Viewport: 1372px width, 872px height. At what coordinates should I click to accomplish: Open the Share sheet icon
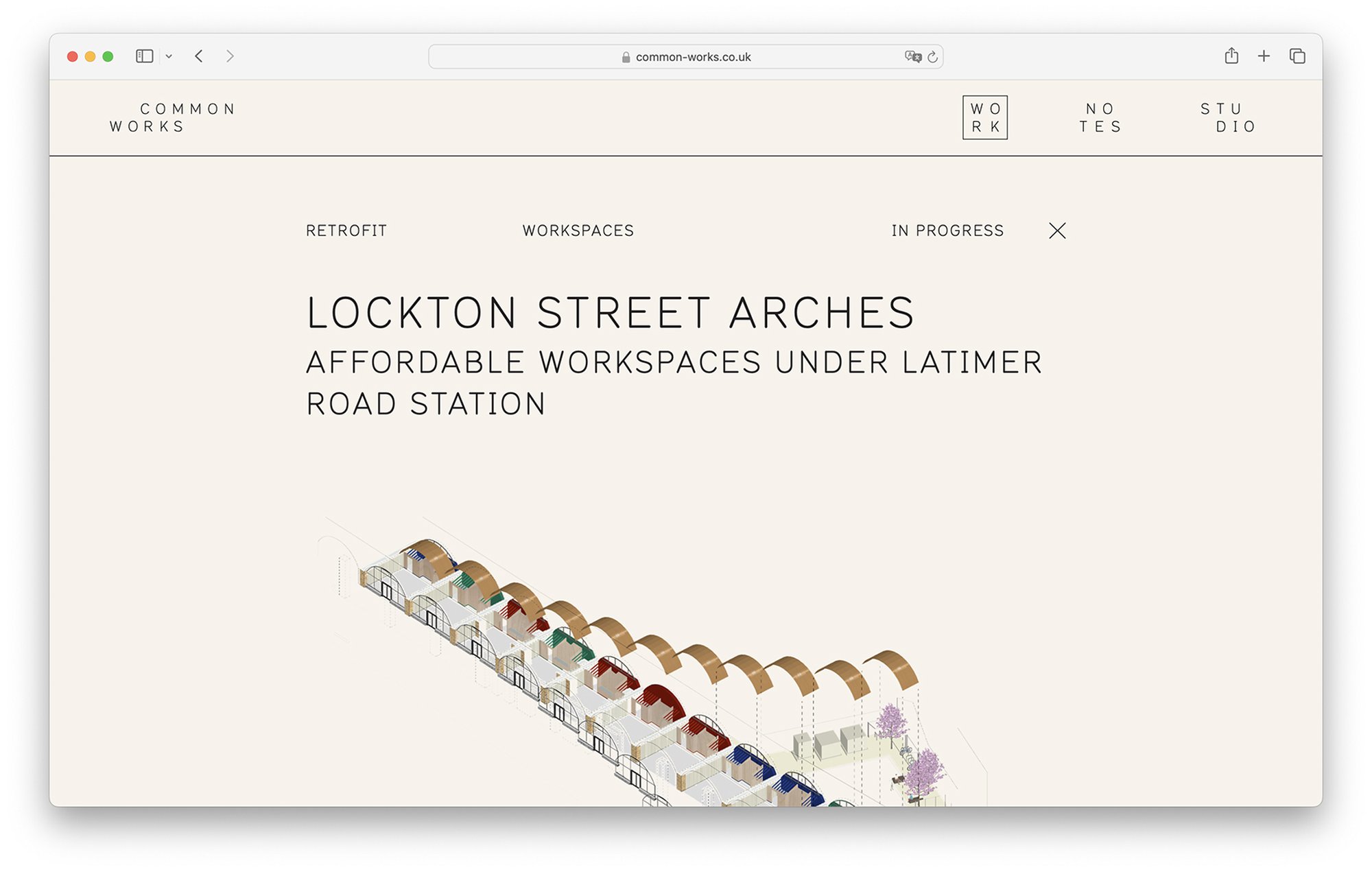click(1231, 56)
